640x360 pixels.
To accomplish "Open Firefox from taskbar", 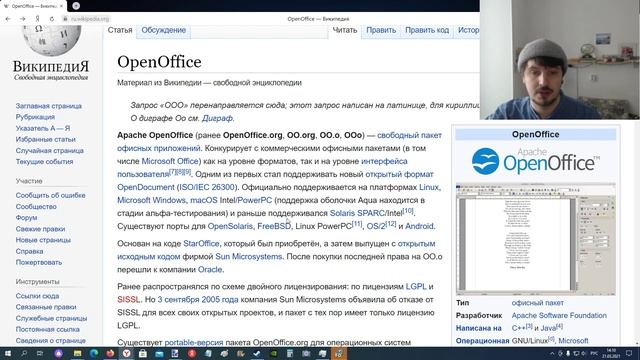I will tap(110, 353).
